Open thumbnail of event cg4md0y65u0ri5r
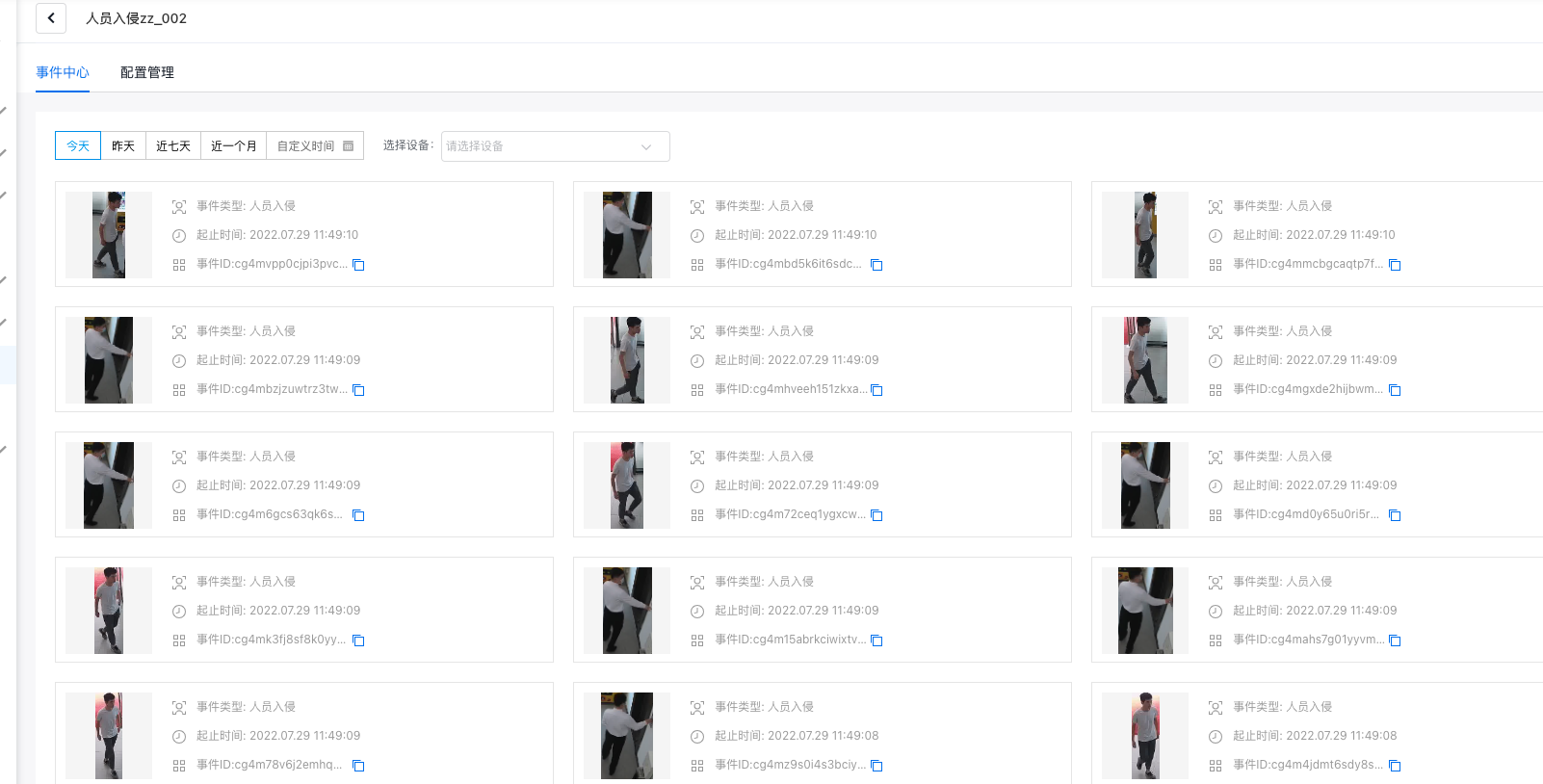The height and width of the screenshot is (784, 1543). pyautogui.click(x=1145, y=485)
